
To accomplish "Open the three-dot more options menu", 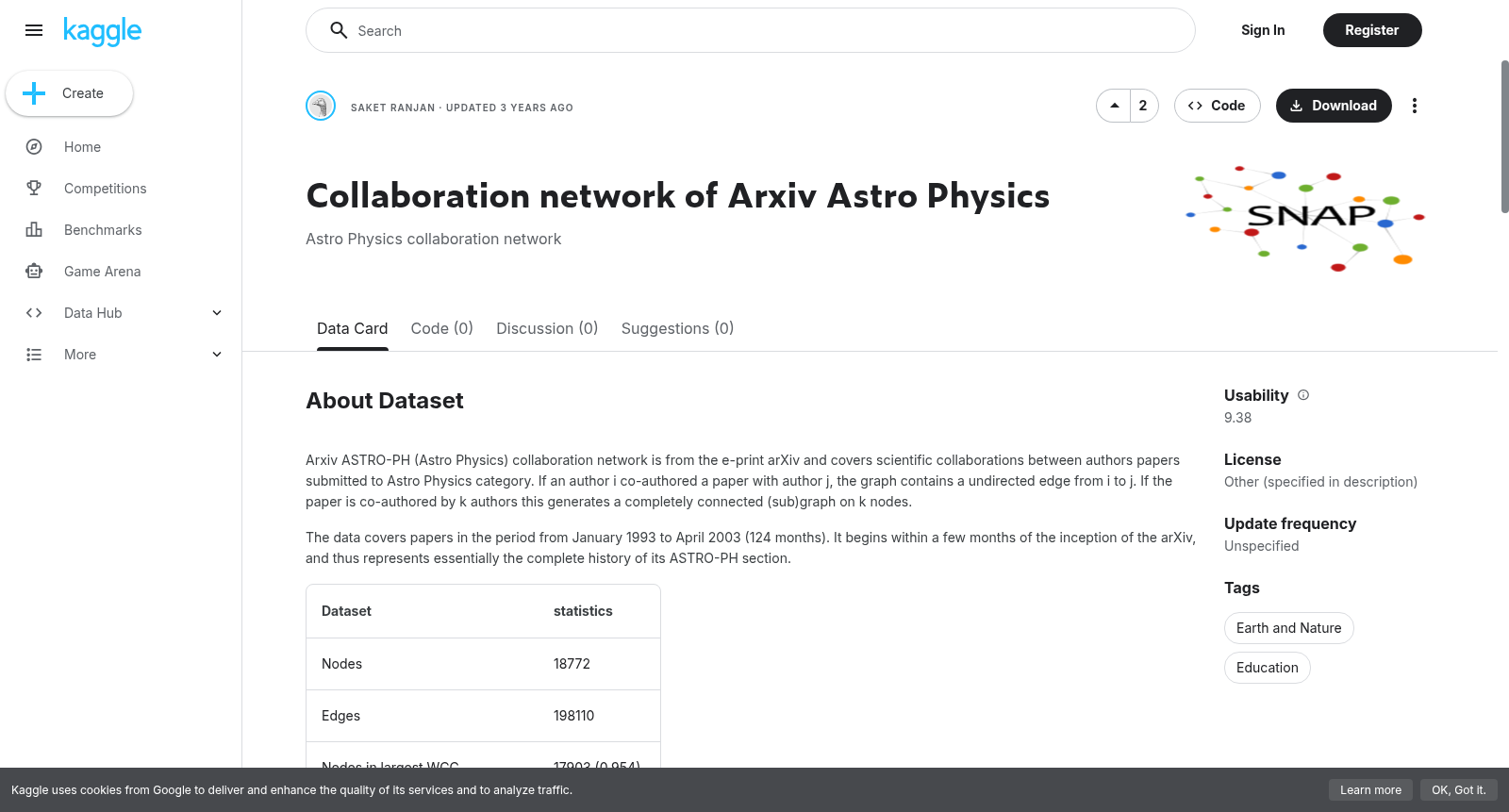I will [x=1414, y=106].
